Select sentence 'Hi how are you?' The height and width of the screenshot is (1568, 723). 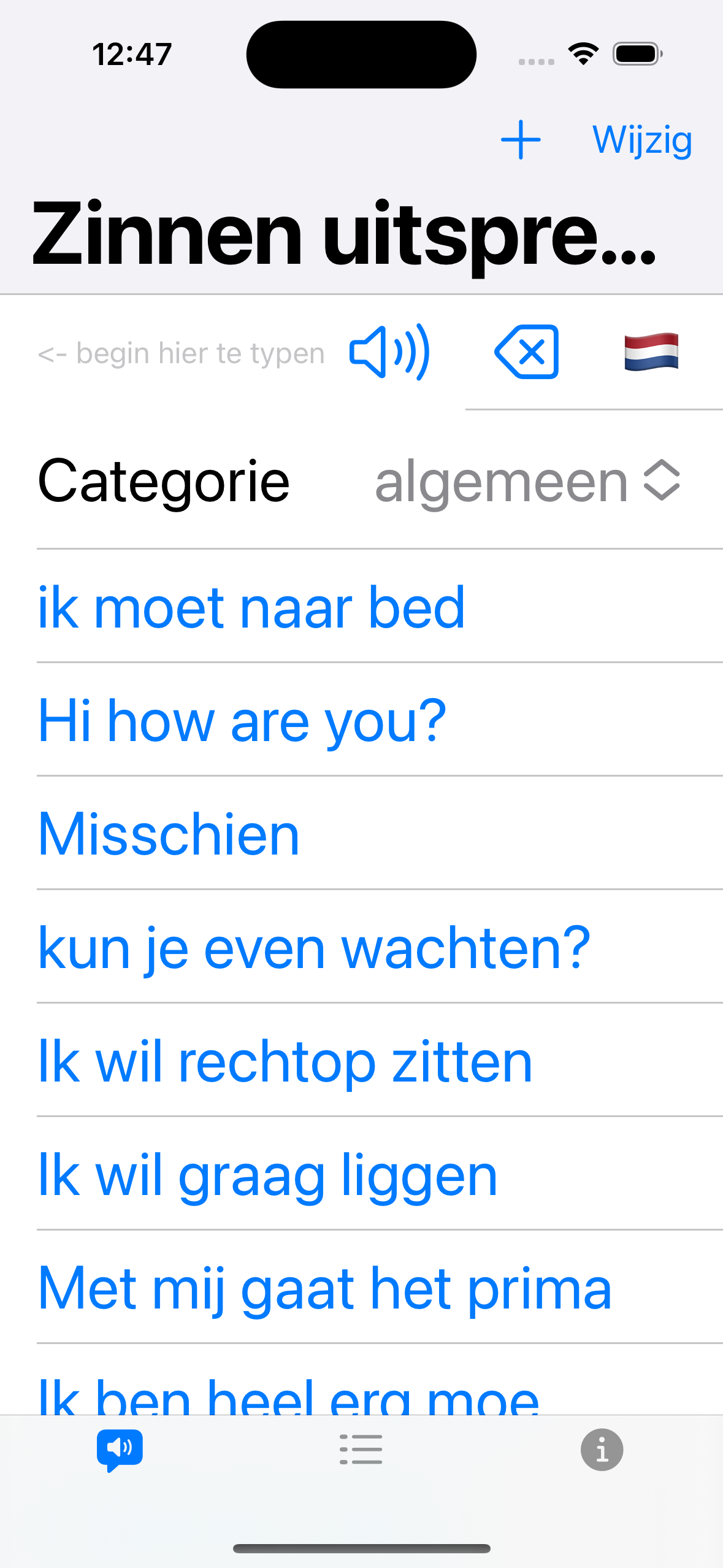242,720
